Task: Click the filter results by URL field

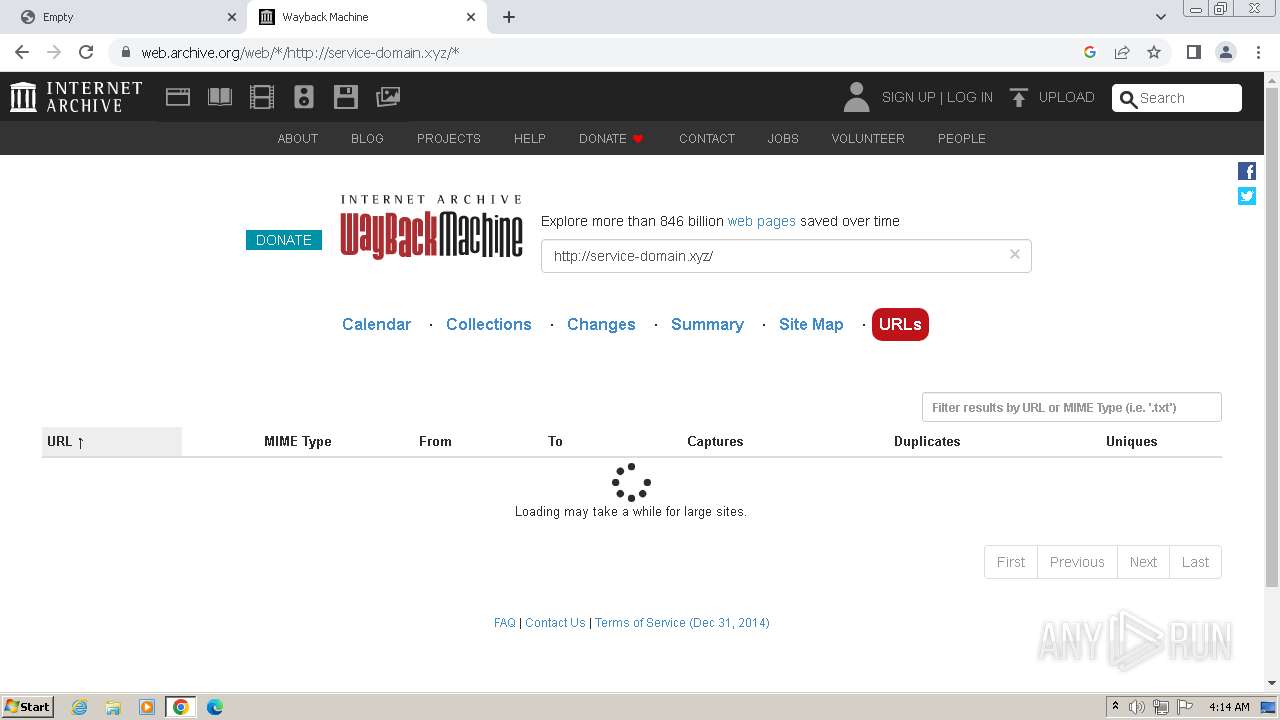Action: [x=1072, y=407]
